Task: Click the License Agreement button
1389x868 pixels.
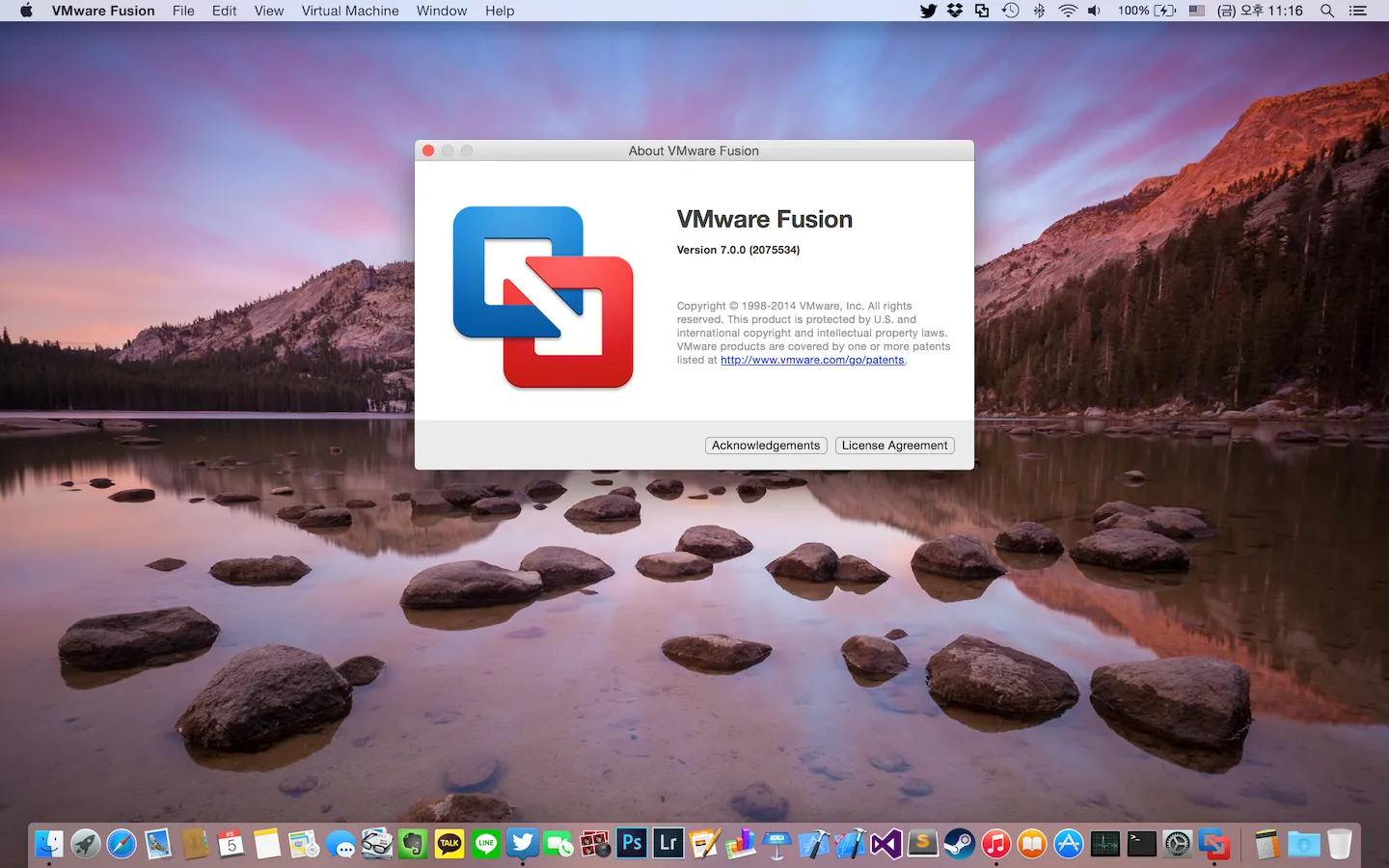Action: [894, 445]
